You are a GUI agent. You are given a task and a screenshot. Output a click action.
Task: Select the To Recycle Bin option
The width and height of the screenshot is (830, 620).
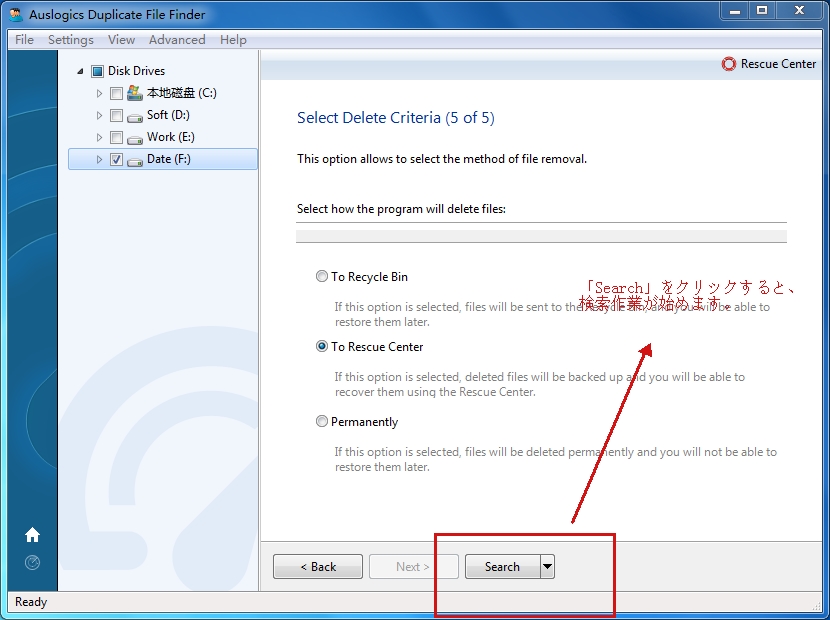coord(321,276)
